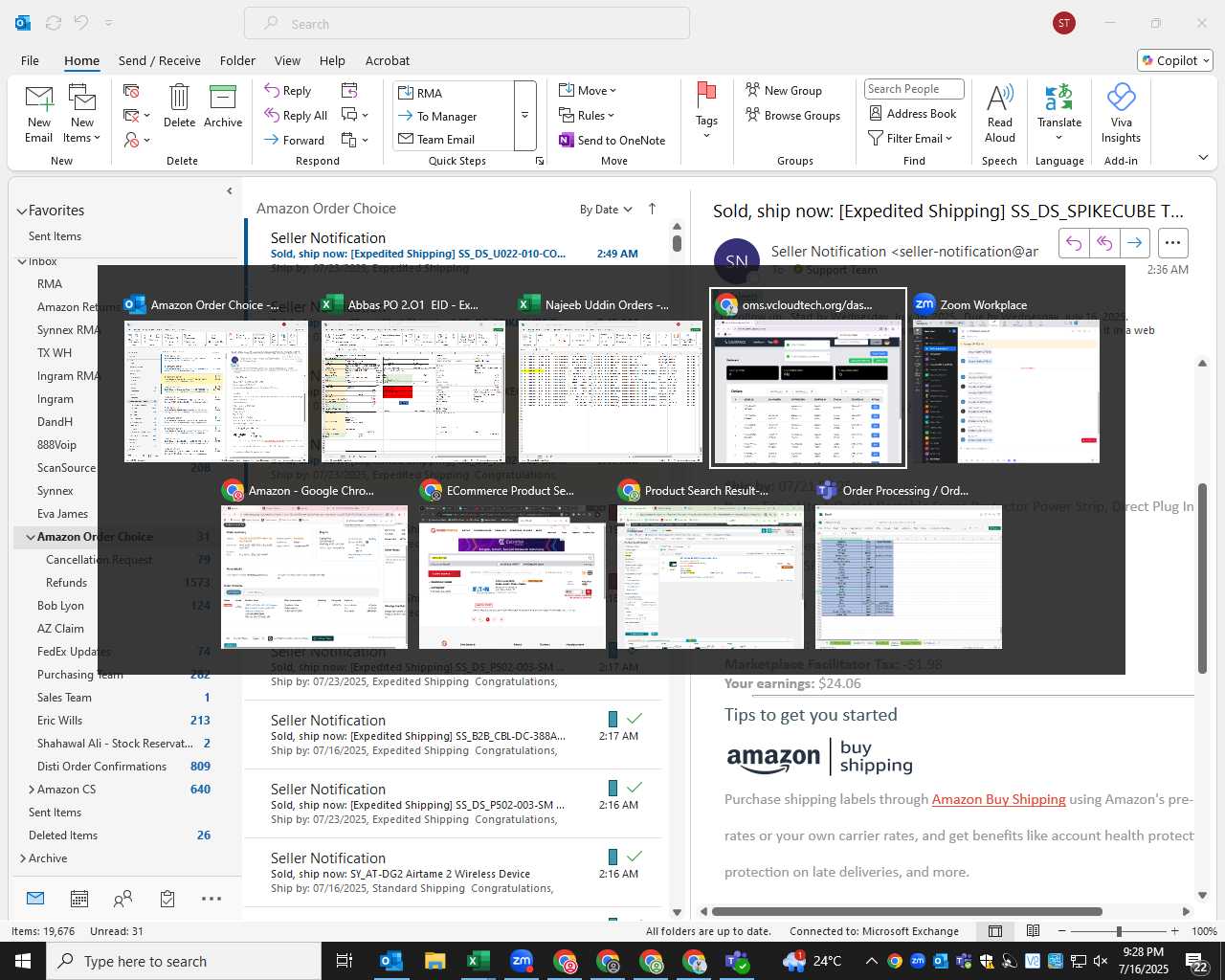Switch to the Send / Receive tab
Screen dimensions: 1225x980
pos(159,60)
